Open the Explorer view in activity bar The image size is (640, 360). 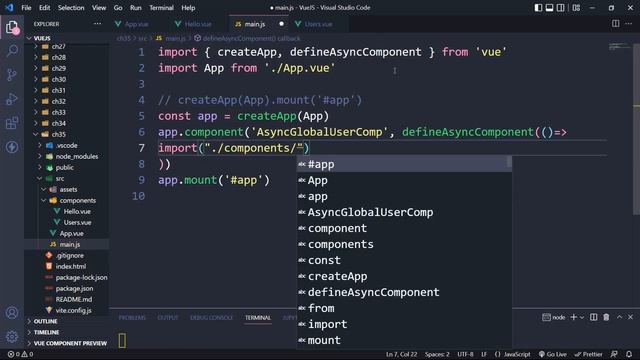point(12,28)
